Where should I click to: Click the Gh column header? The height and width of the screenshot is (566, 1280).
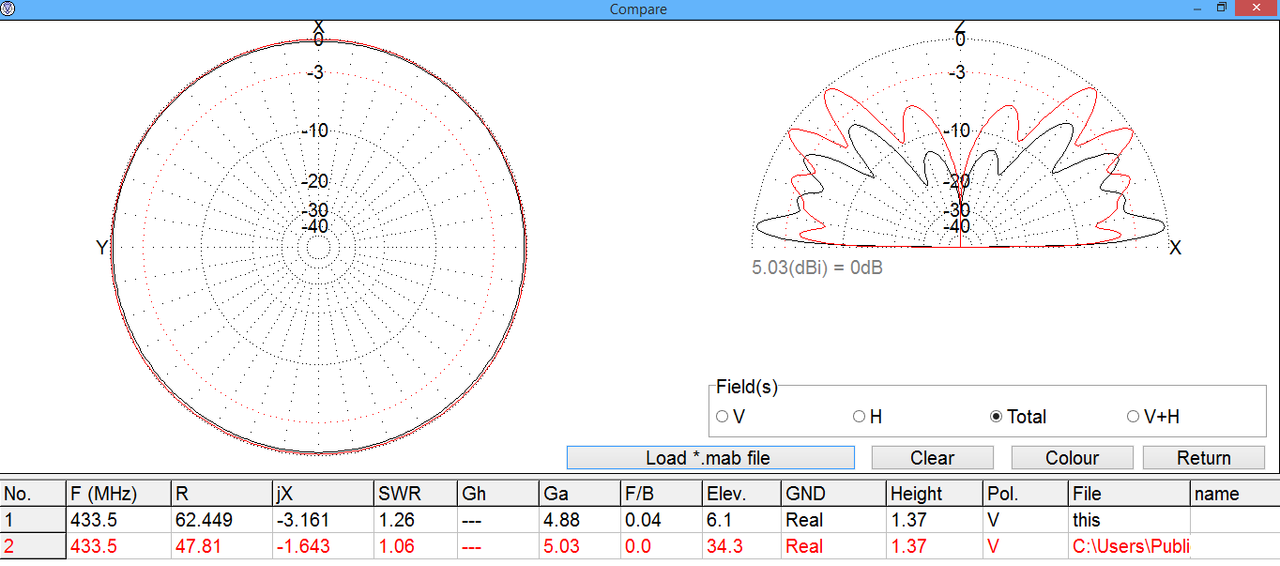click(498, 494)
